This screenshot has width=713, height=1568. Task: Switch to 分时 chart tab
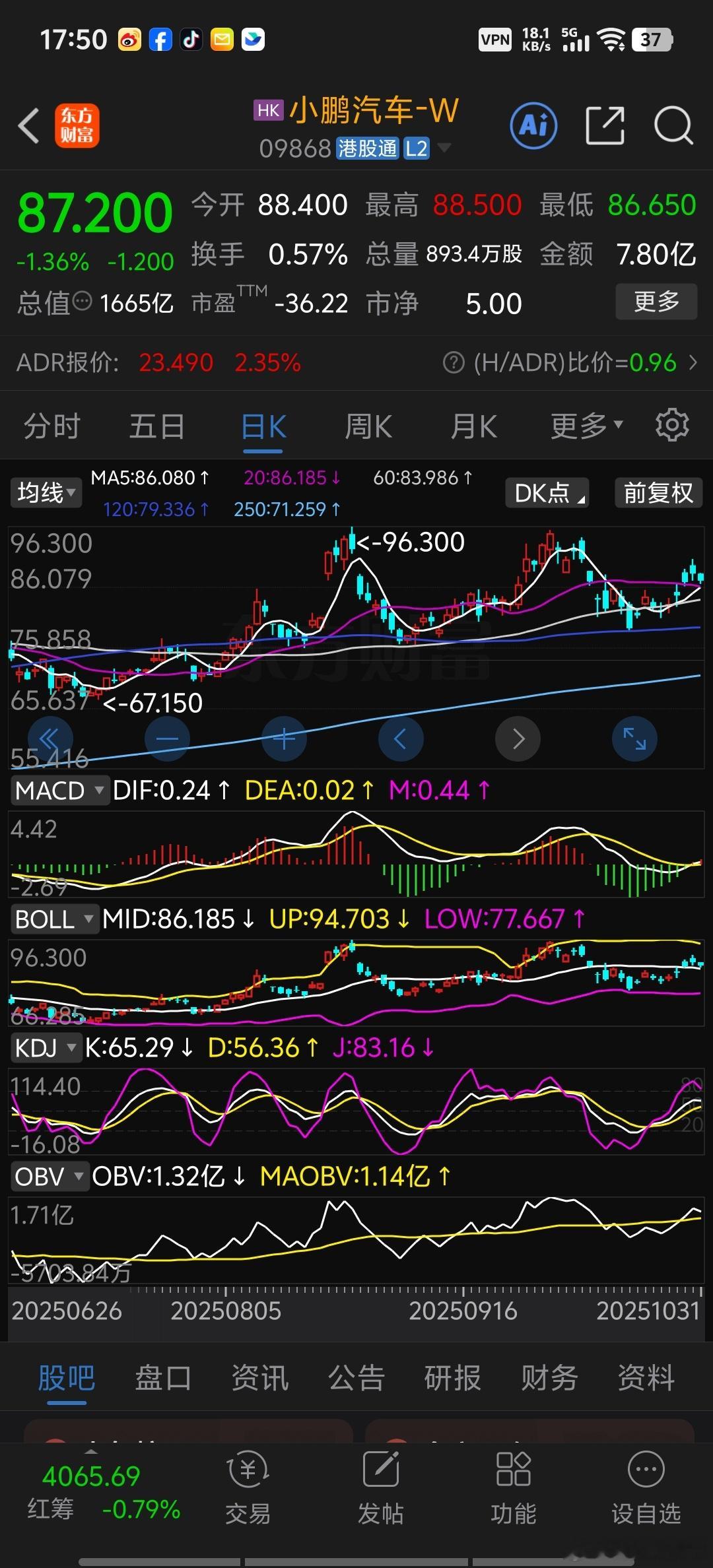tap(52, 426)
